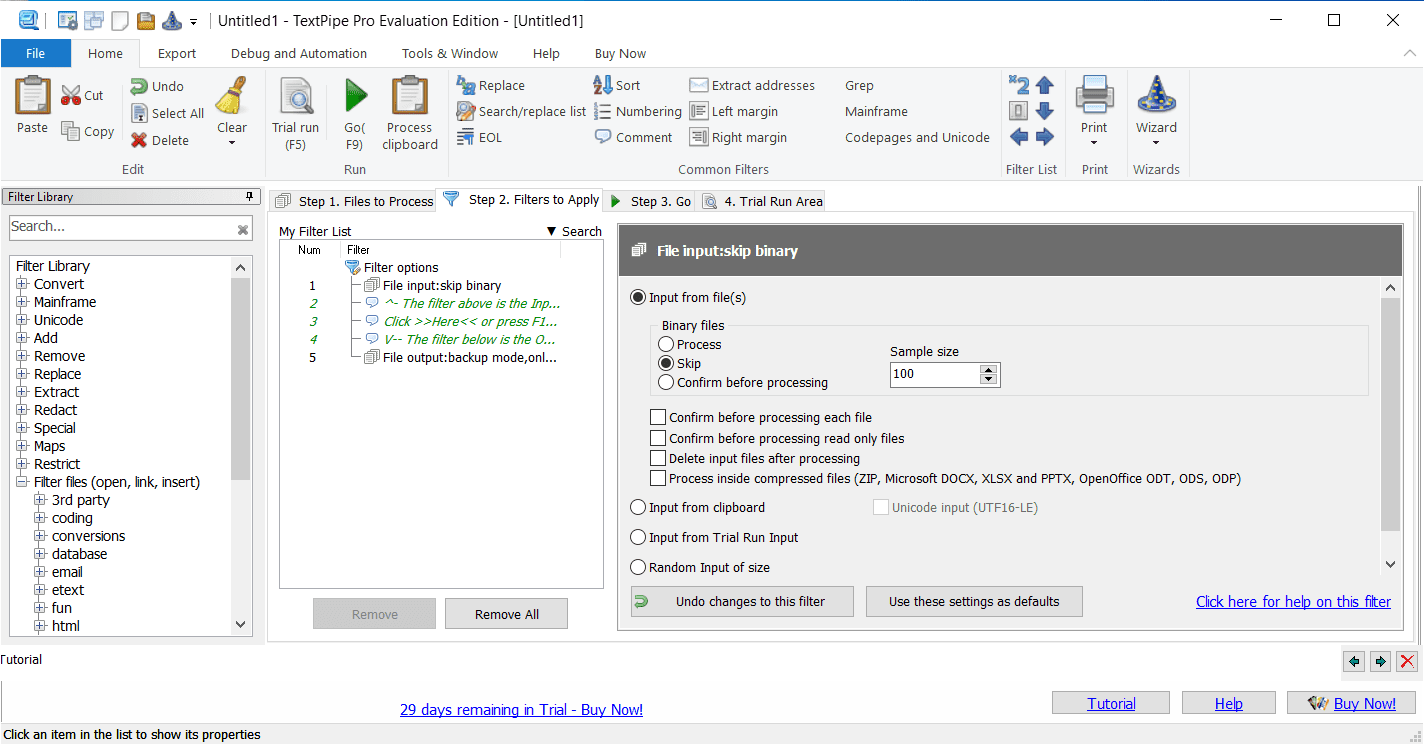
Task: Open the Print dropdown arrow
Action: [x=1094, y=143]
